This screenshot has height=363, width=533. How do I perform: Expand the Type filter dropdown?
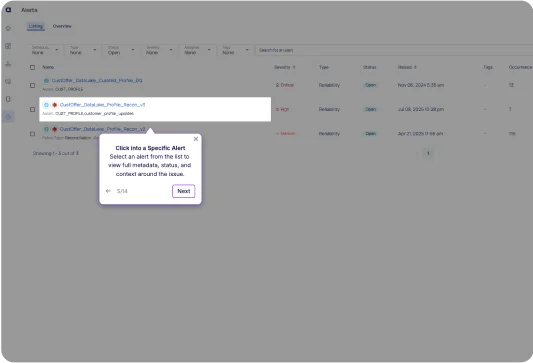tap(83, 50)
